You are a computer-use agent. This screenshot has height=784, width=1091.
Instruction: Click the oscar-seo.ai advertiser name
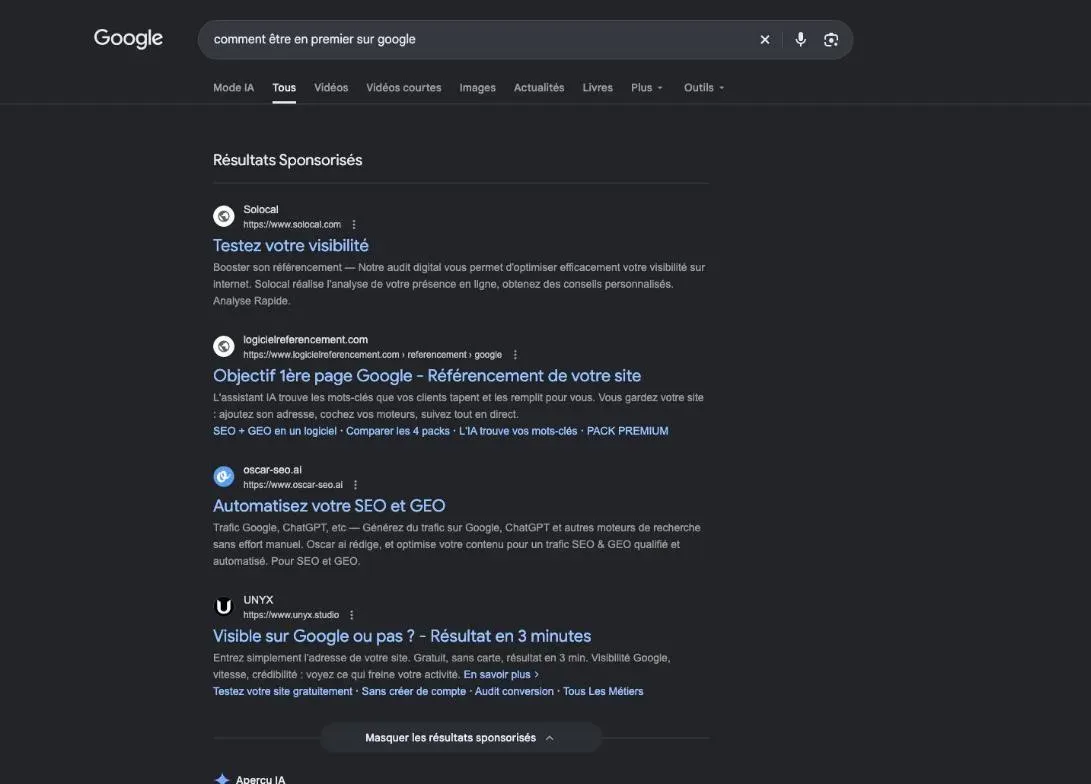273,470
